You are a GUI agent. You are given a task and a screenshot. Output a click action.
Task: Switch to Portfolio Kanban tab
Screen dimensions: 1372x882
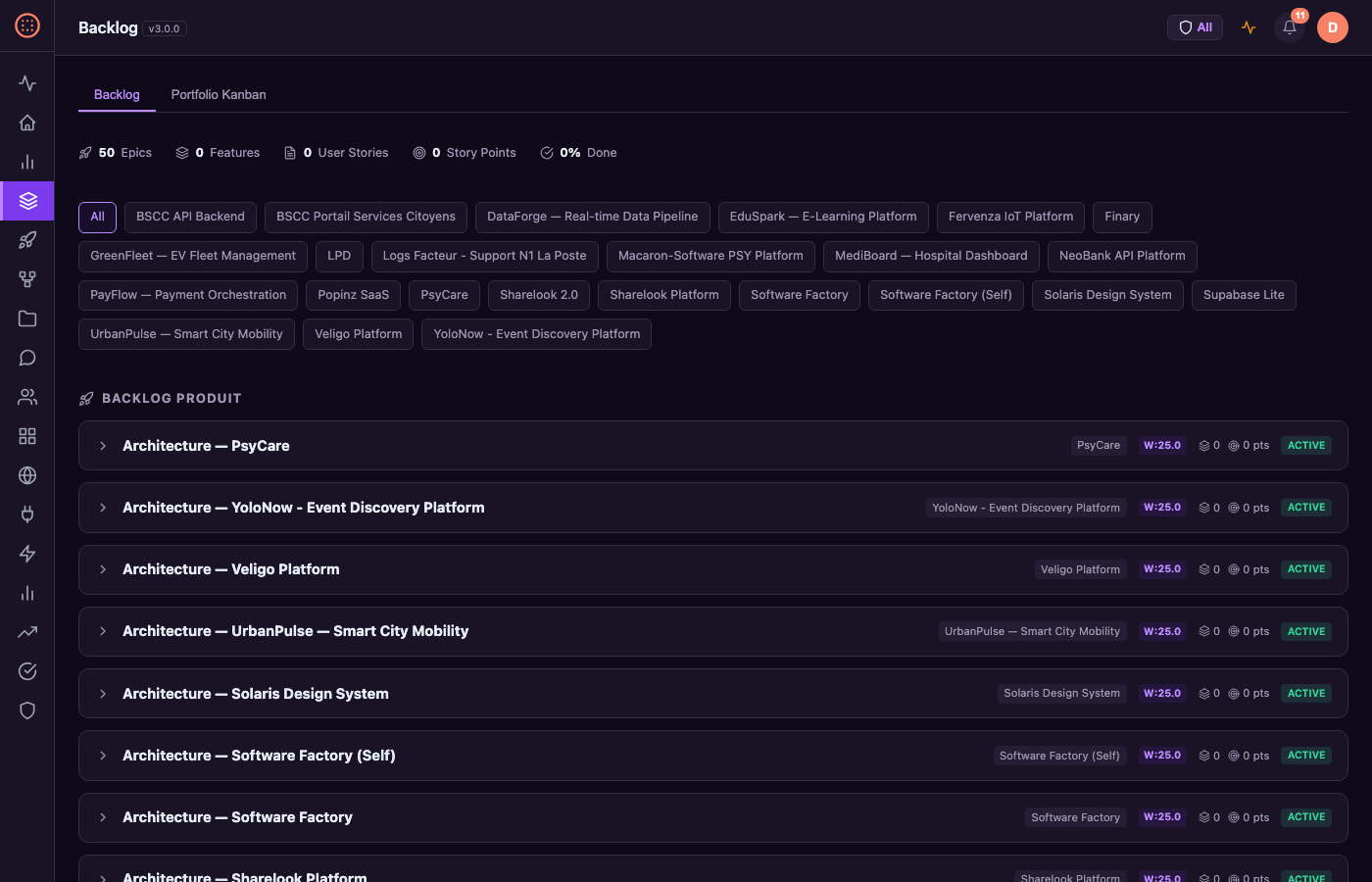pos(219,95)
